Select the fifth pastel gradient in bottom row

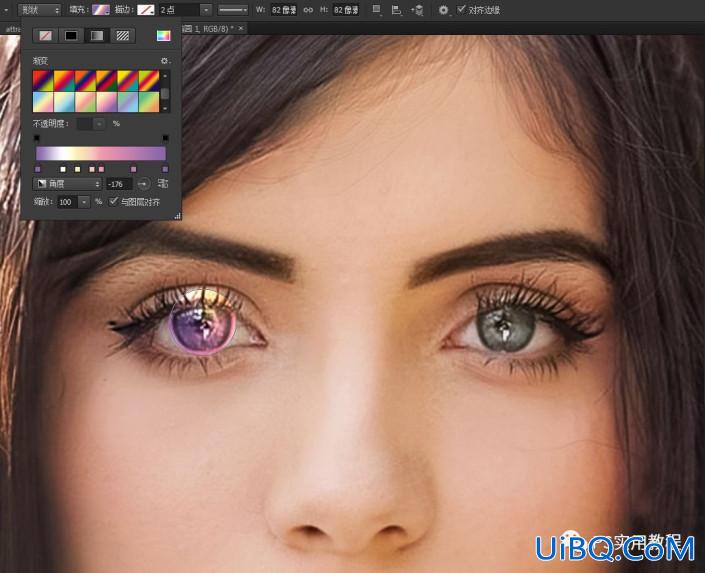pyautogui.click(x=128, y=102)
